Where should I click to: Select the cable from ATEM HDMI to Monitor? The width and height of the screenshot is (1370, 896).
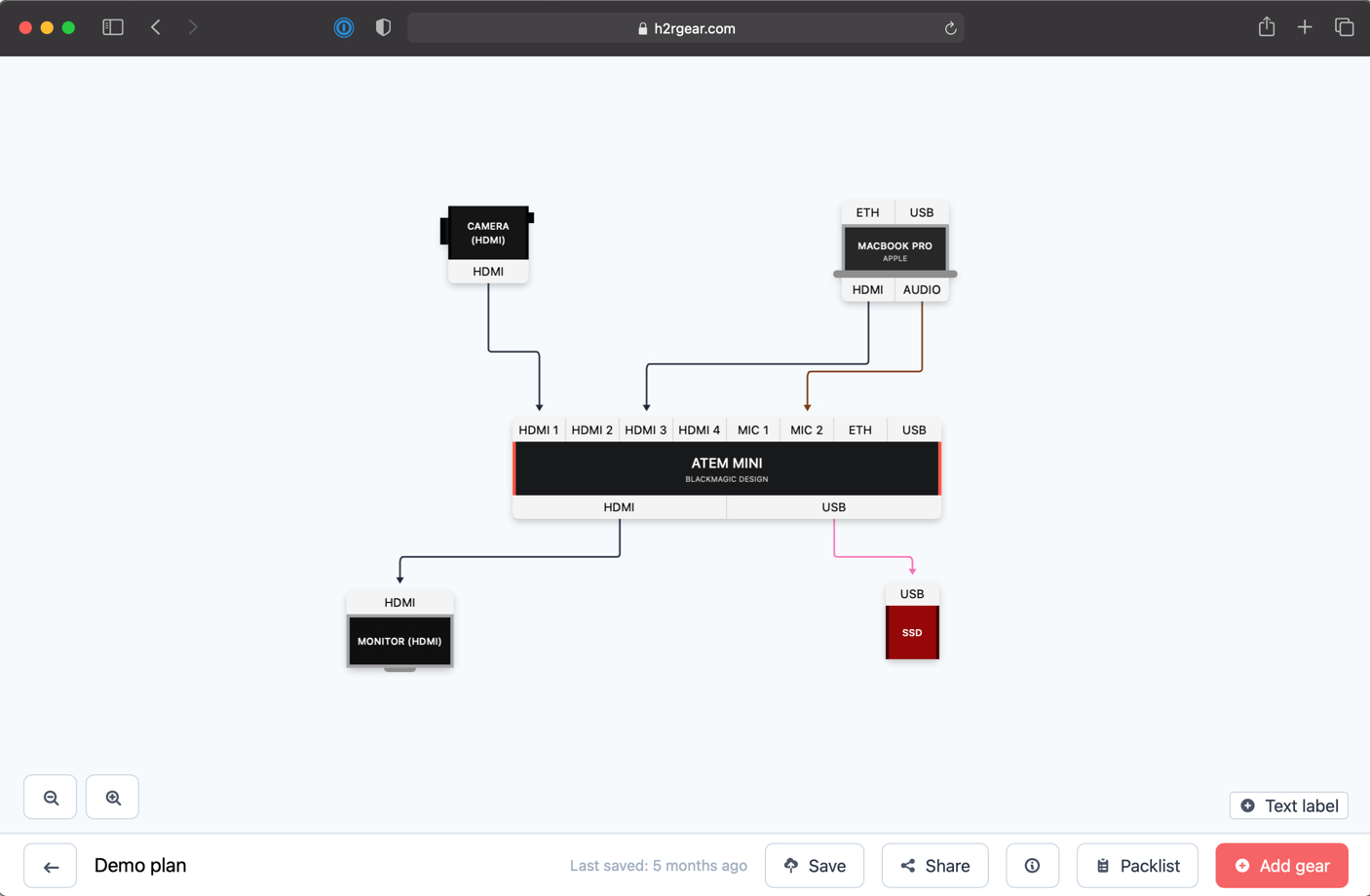[510, 557]
